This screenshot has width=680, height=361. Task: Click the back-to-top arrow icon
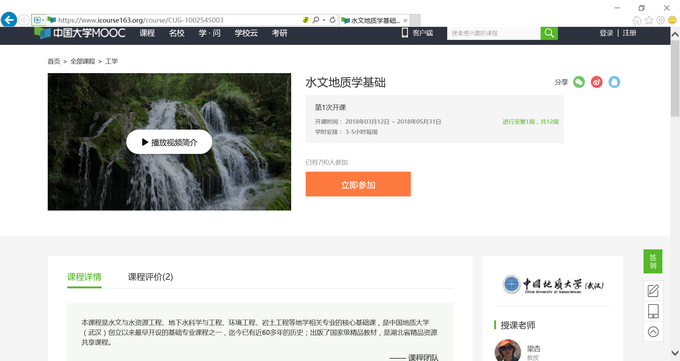653,332
